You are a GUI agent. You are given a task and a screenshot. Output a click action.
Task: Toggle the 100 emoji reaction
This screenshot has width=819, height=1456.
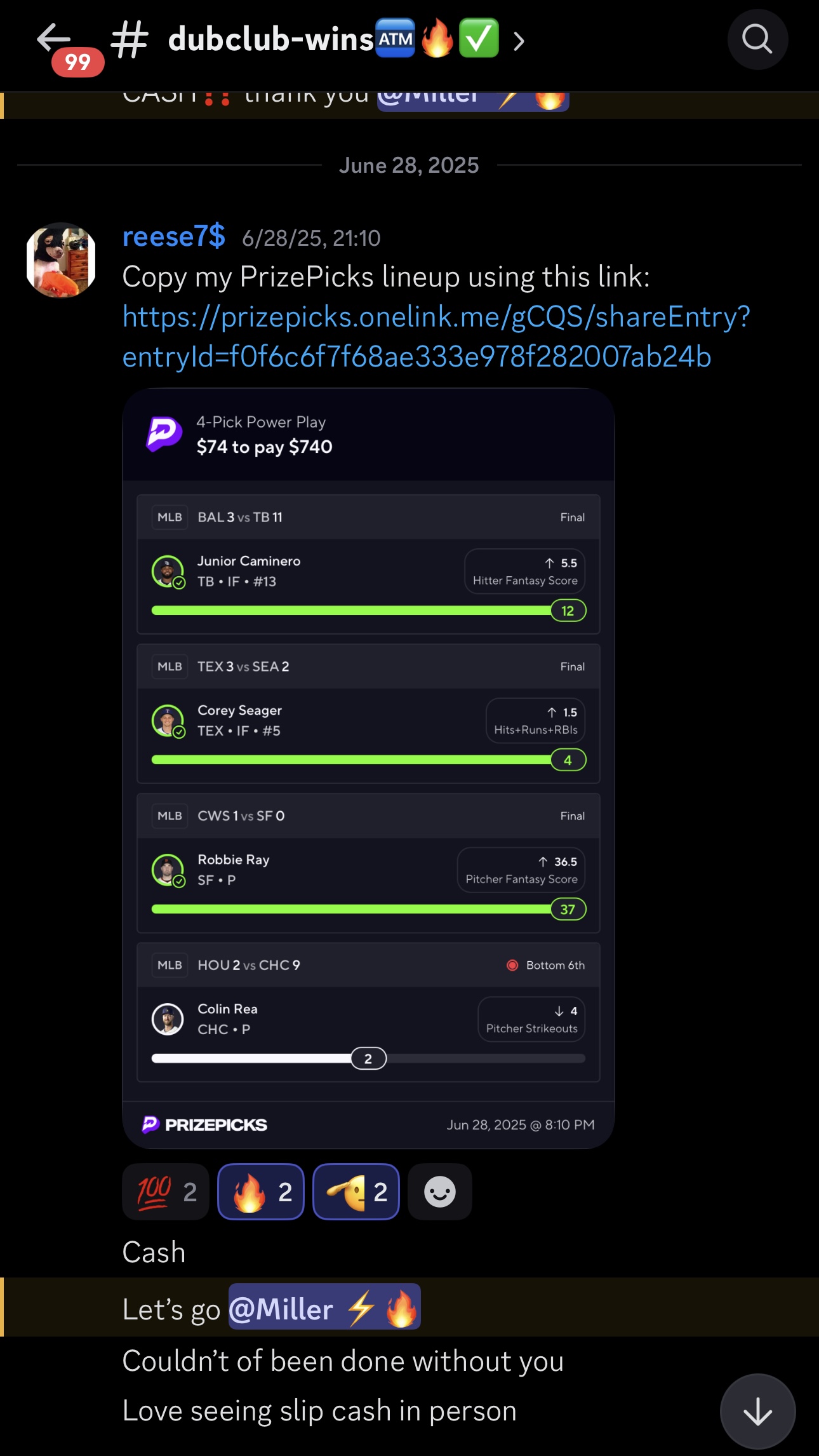click(166, 1192)
